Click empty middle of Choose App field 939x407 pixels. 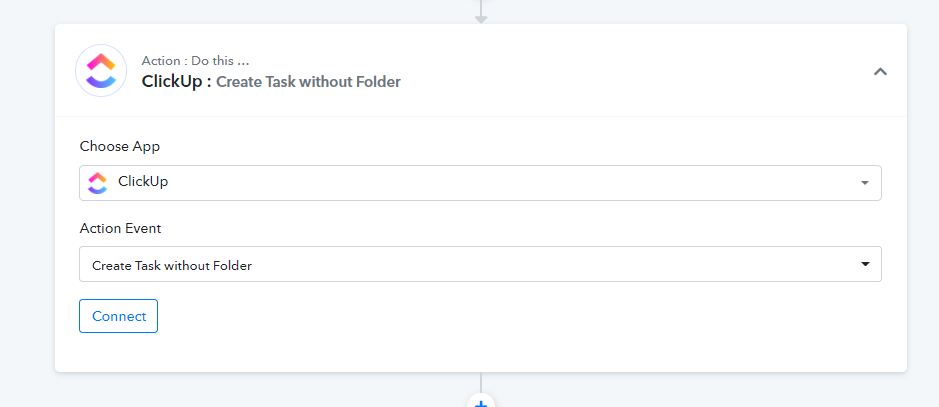[500, 183]
